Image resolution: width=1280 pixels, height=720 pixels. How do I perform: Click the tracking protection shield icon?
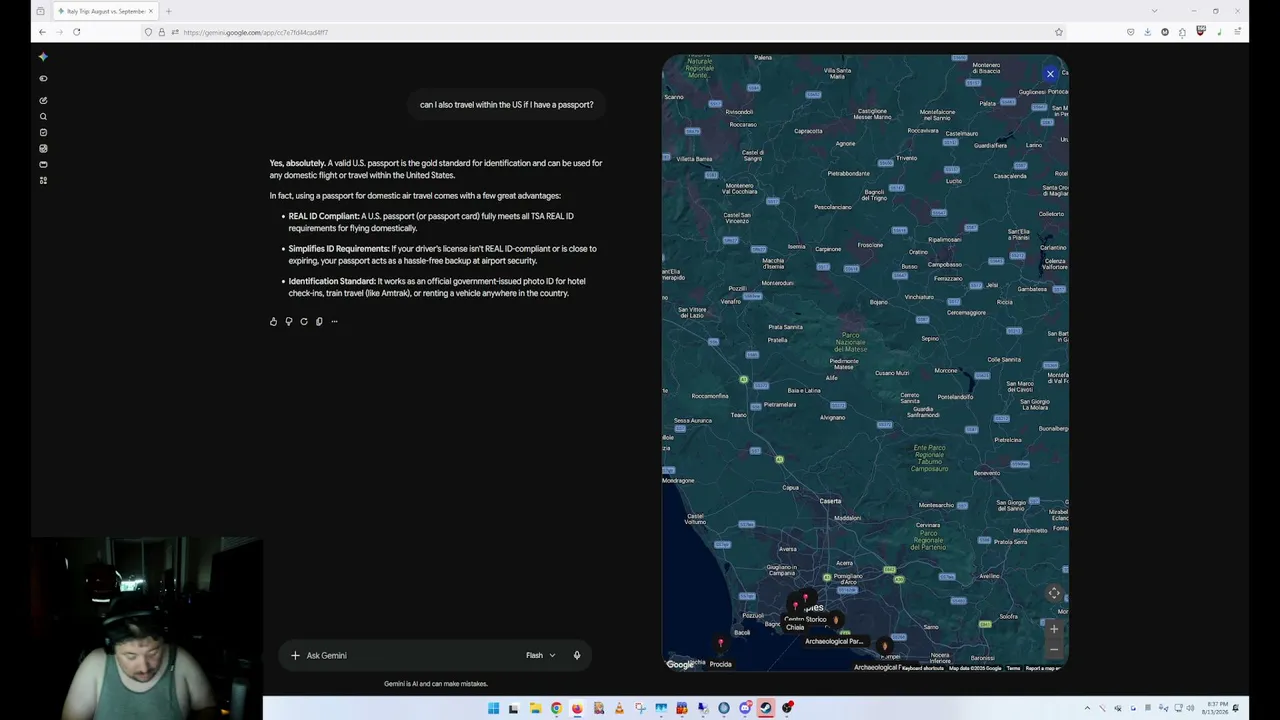pyautogui.click(x=148, y=32)
